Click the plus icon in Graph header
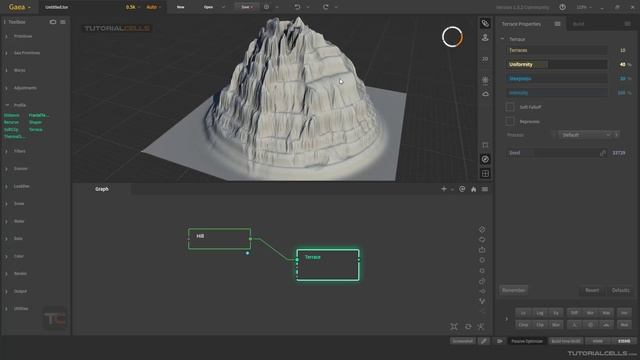 (444, 189)
